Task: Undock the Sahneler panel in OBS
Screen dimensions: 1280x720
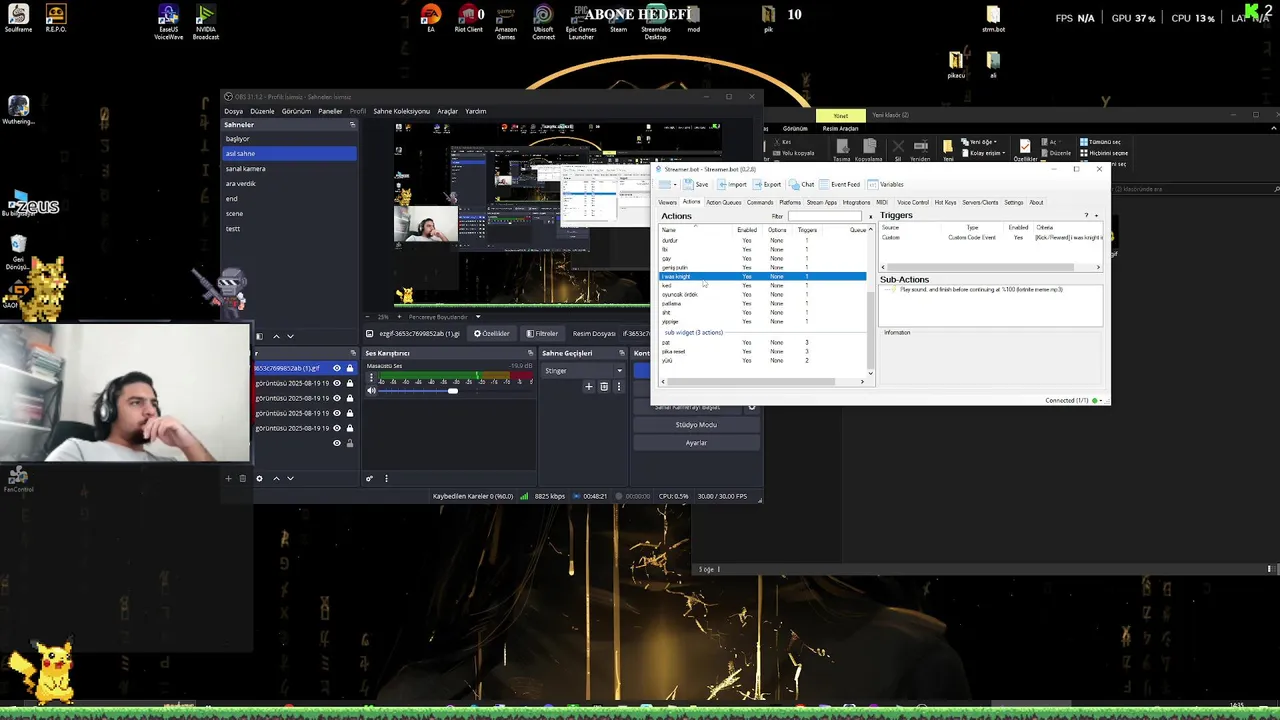Action: coord(352,125)
